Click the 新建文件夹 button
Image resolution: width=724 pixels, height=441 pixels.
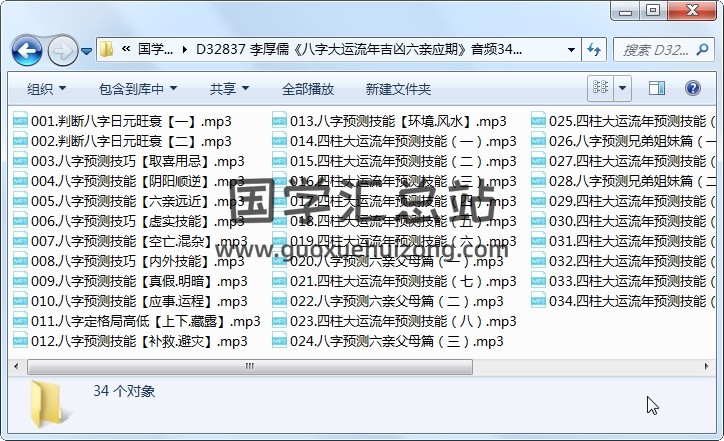[x=398, y=89]
